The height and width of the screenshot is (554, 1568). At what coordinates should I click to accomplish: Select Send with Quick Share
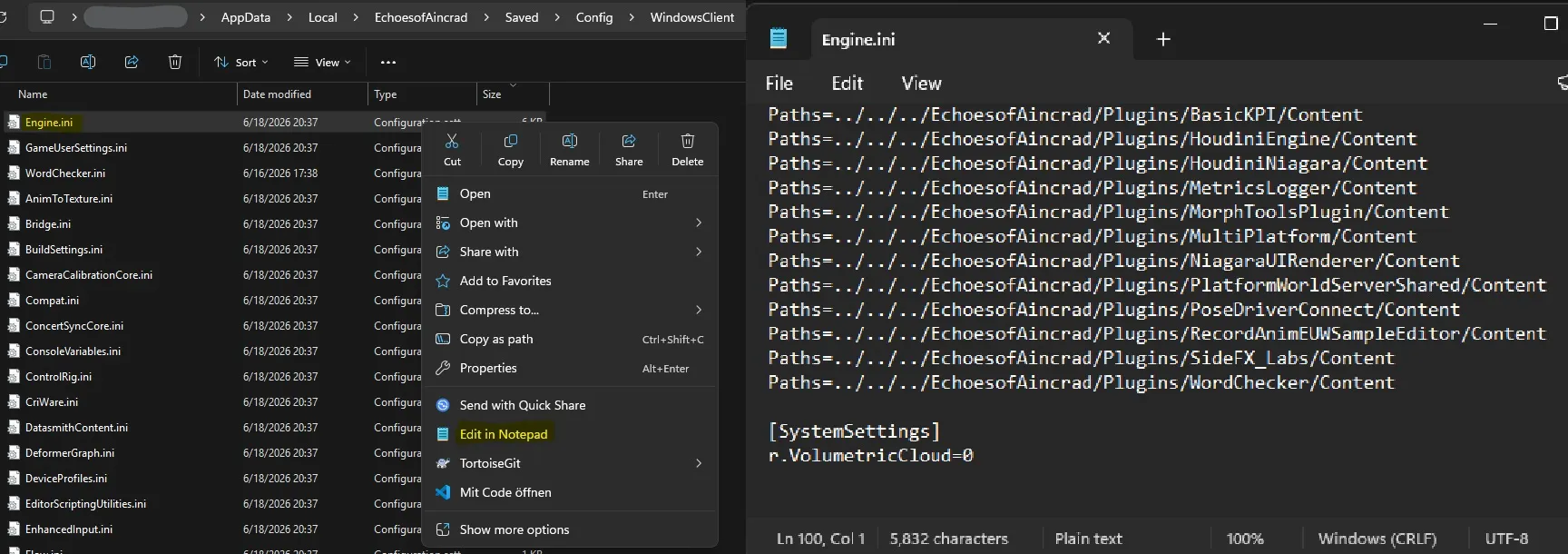pos(570,405)
